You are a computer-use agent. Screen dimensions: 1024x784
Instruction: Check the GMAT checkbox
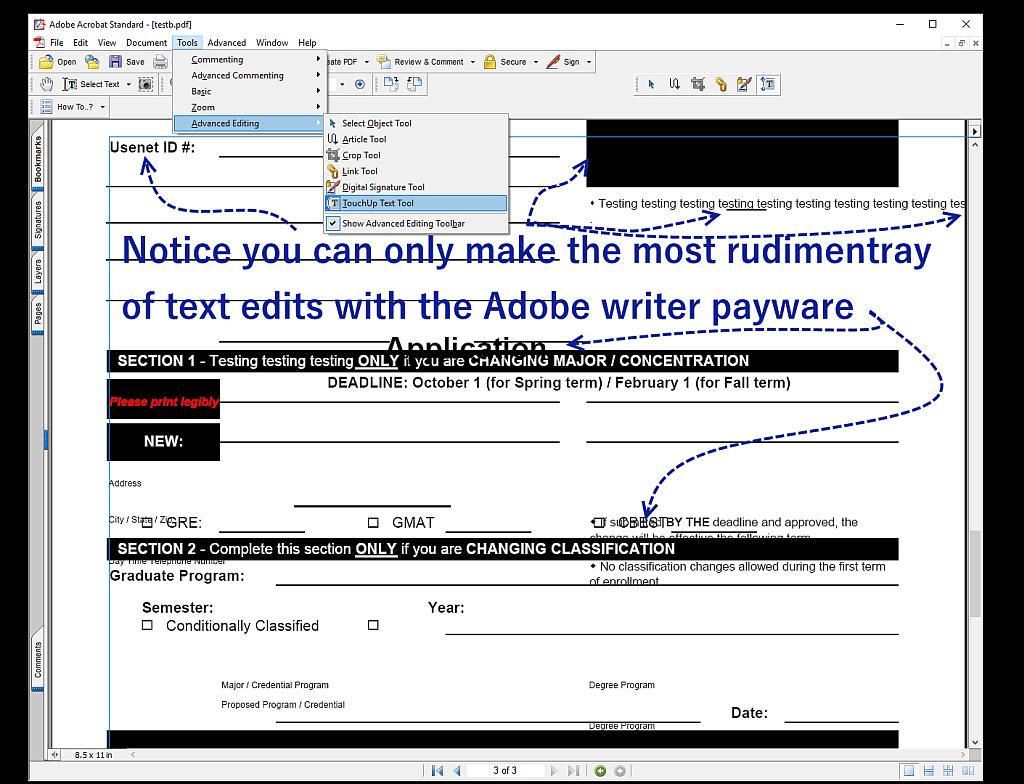pyautogui.click(x=373, y=522)
